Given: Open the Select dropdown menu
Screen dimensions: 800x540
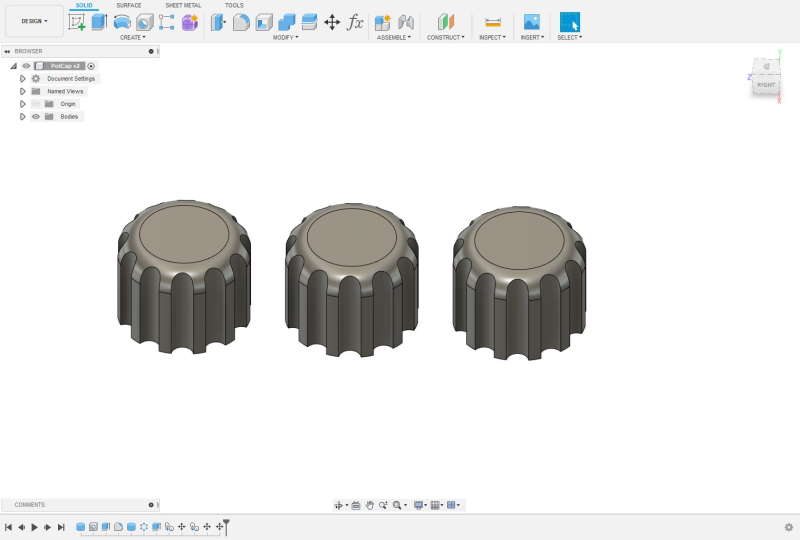Looking at the screenshot, I should pyautogui.click(x=569, y=37).
